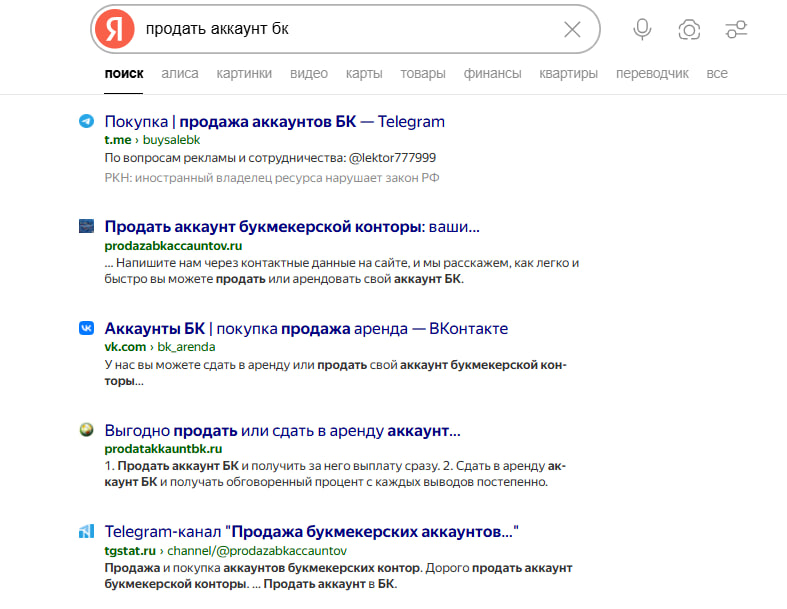
Task: Show all services via «все»
Action: pos(717,74)
